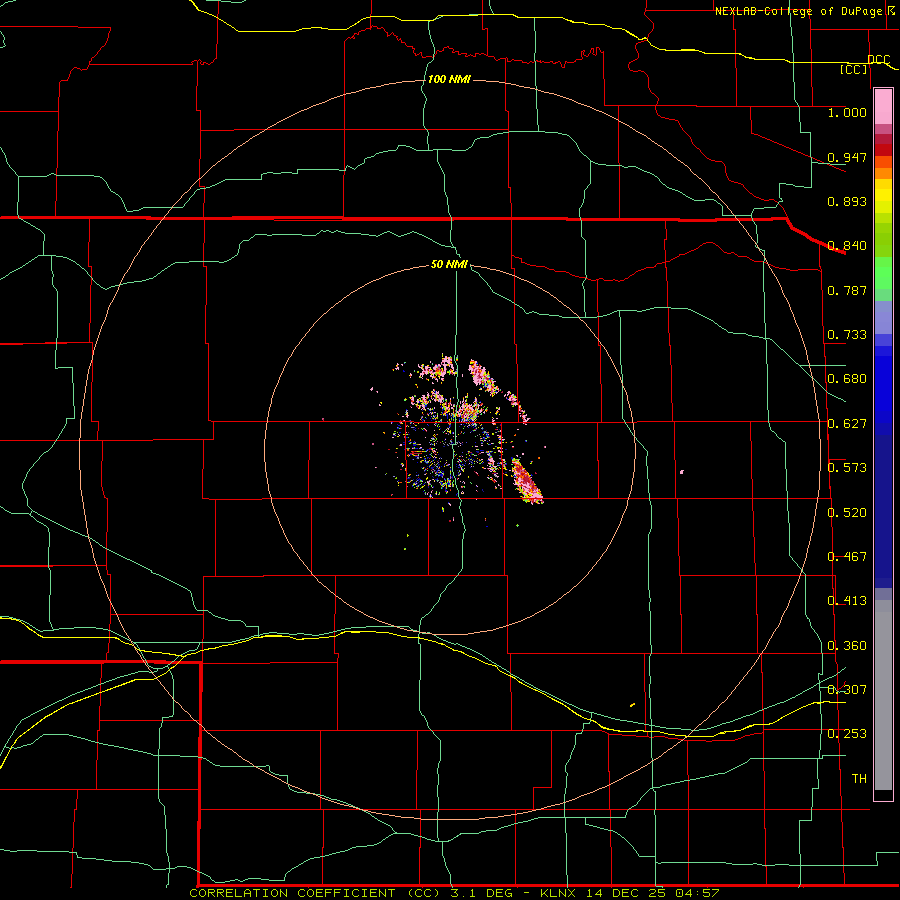Screen dimensions: 900x900
Task: Click the lavender segment of the color bar
Action: pos(883,317)
